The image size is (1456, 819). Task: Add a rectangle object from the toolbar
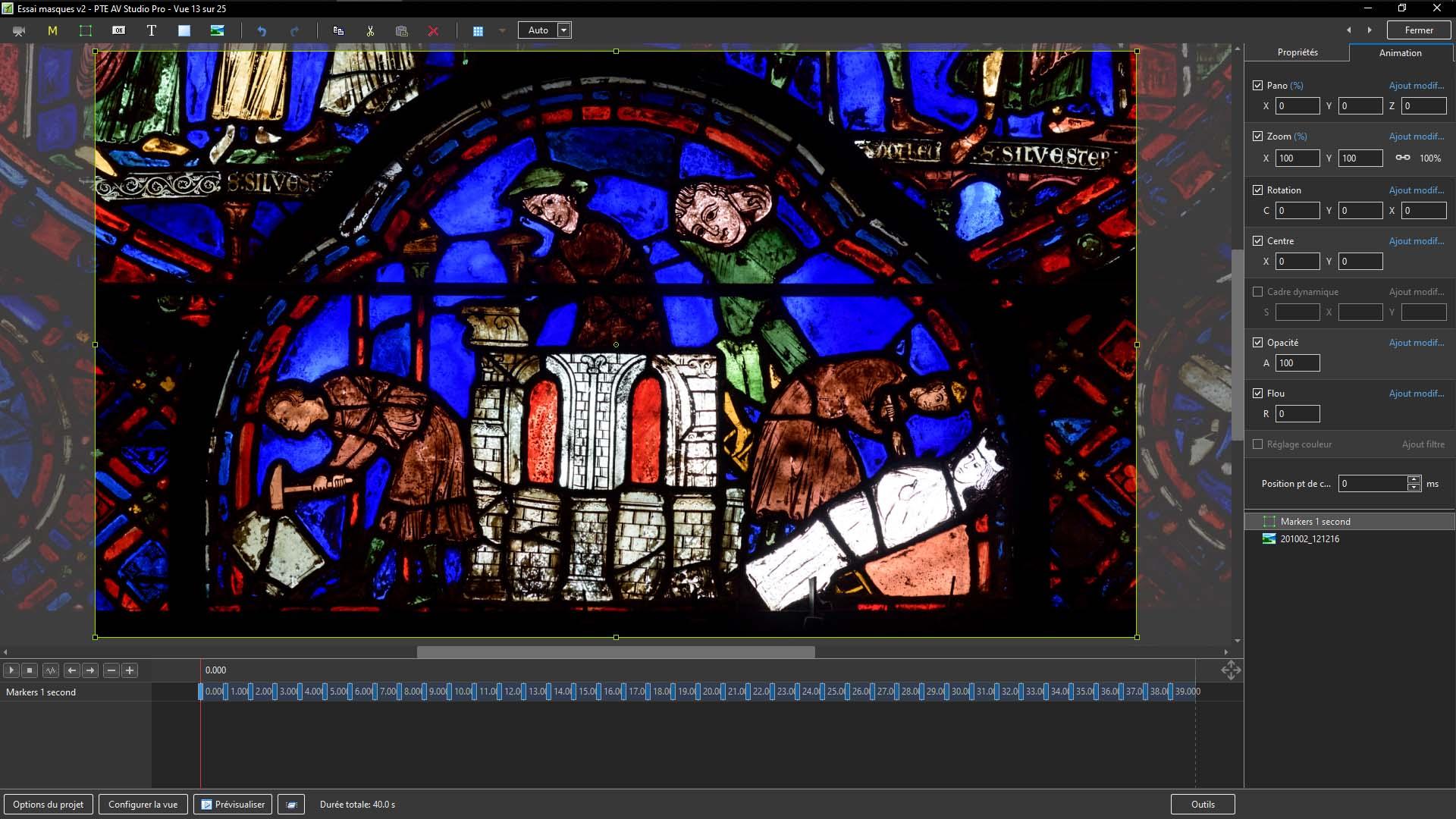pyautogui.click(x=184, y=31)
